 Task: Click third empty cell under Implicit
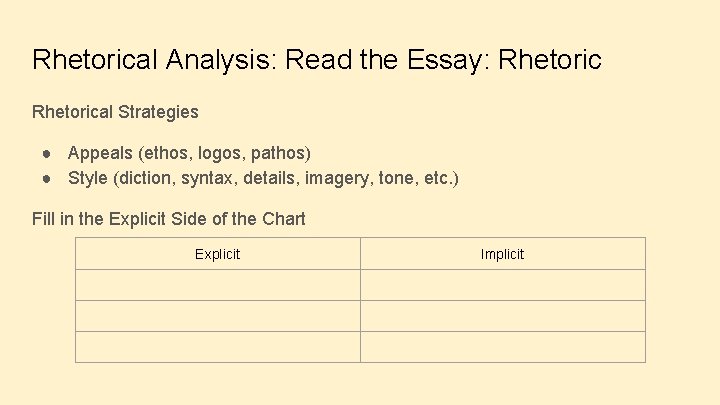point(502,347)
